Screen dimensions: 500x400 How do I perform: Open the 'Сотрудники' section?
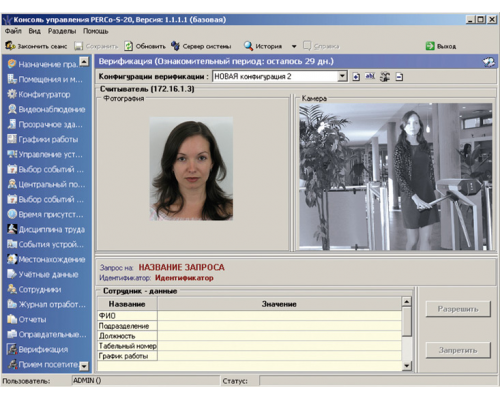click(34, 289)
